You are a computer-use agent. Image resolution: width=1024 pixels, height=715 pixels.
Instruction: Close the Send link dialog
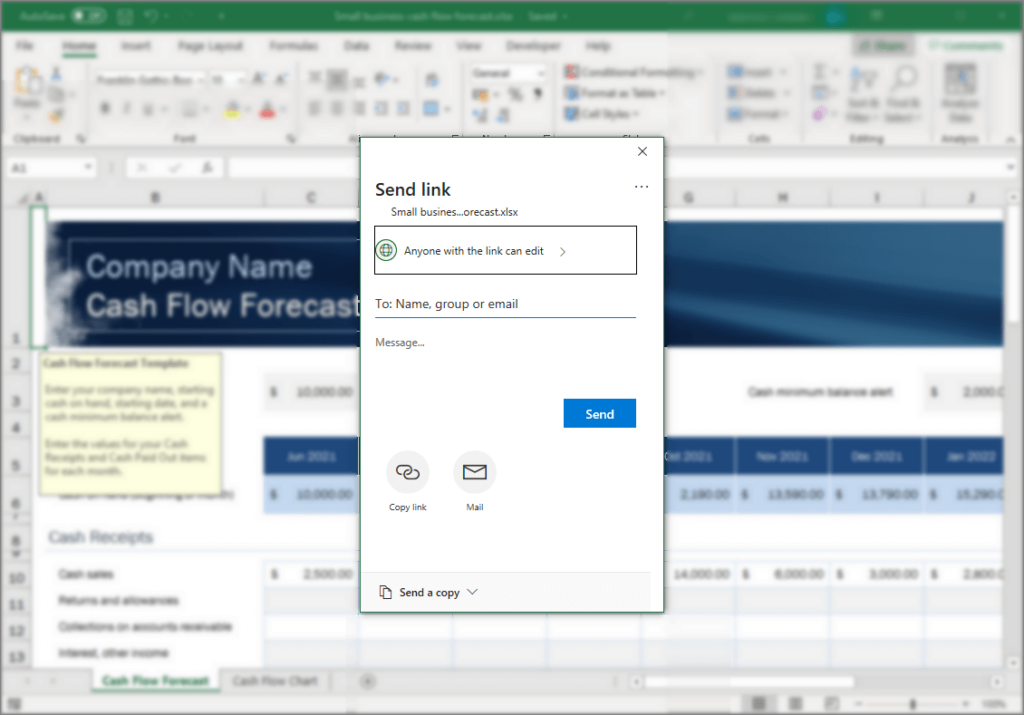[x=642, y=151]
